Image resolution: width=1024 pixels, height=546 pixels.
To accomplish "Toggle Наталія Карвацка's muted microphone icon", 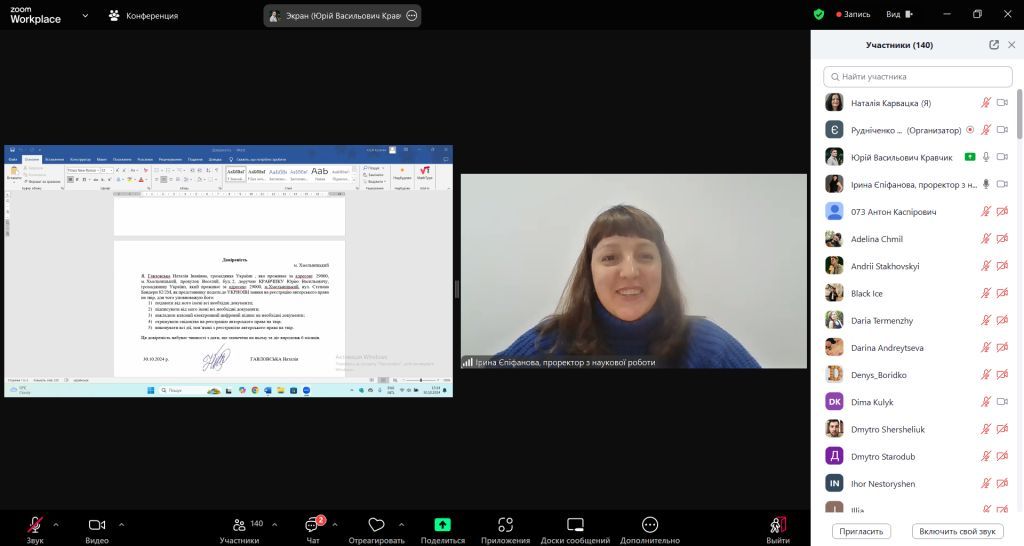I will 985,103.
